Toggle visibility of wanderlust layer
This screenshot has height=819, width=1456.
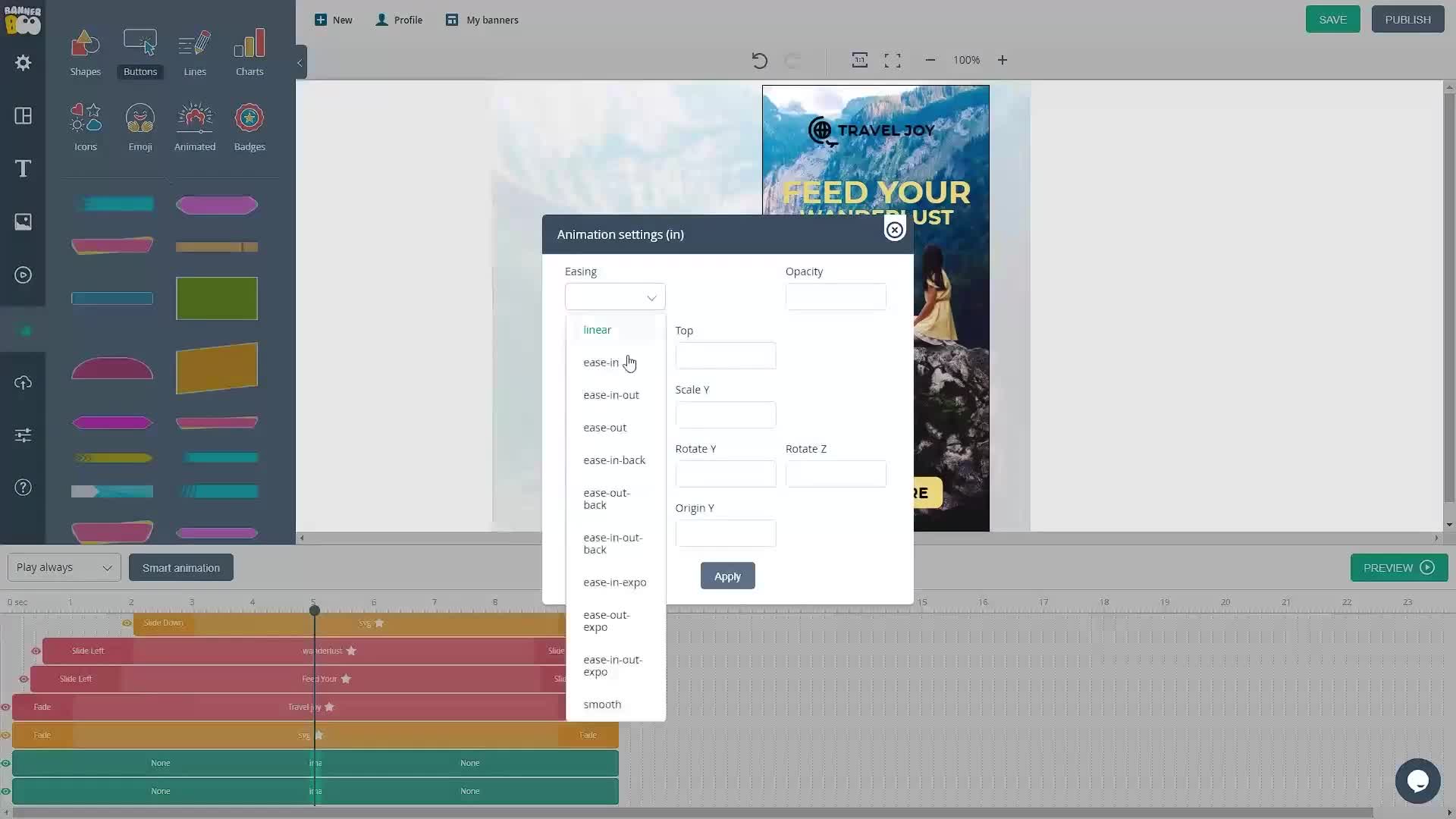tap(36, 651)
